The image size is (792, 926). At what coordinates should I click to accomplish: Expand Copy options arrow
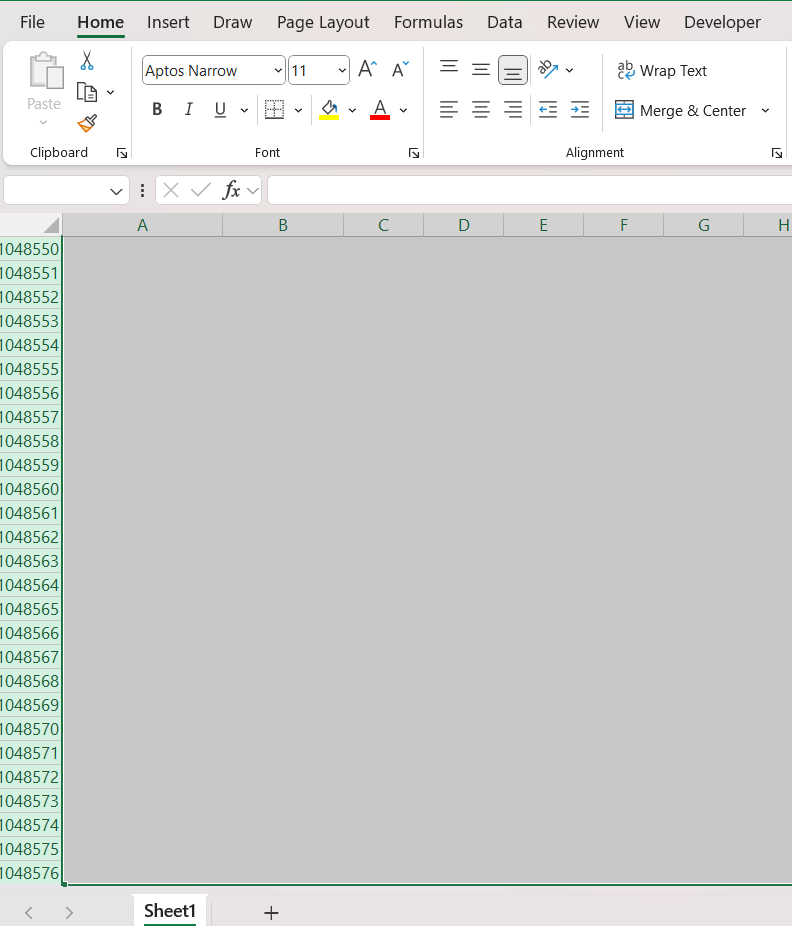click(x=110, y=93)
